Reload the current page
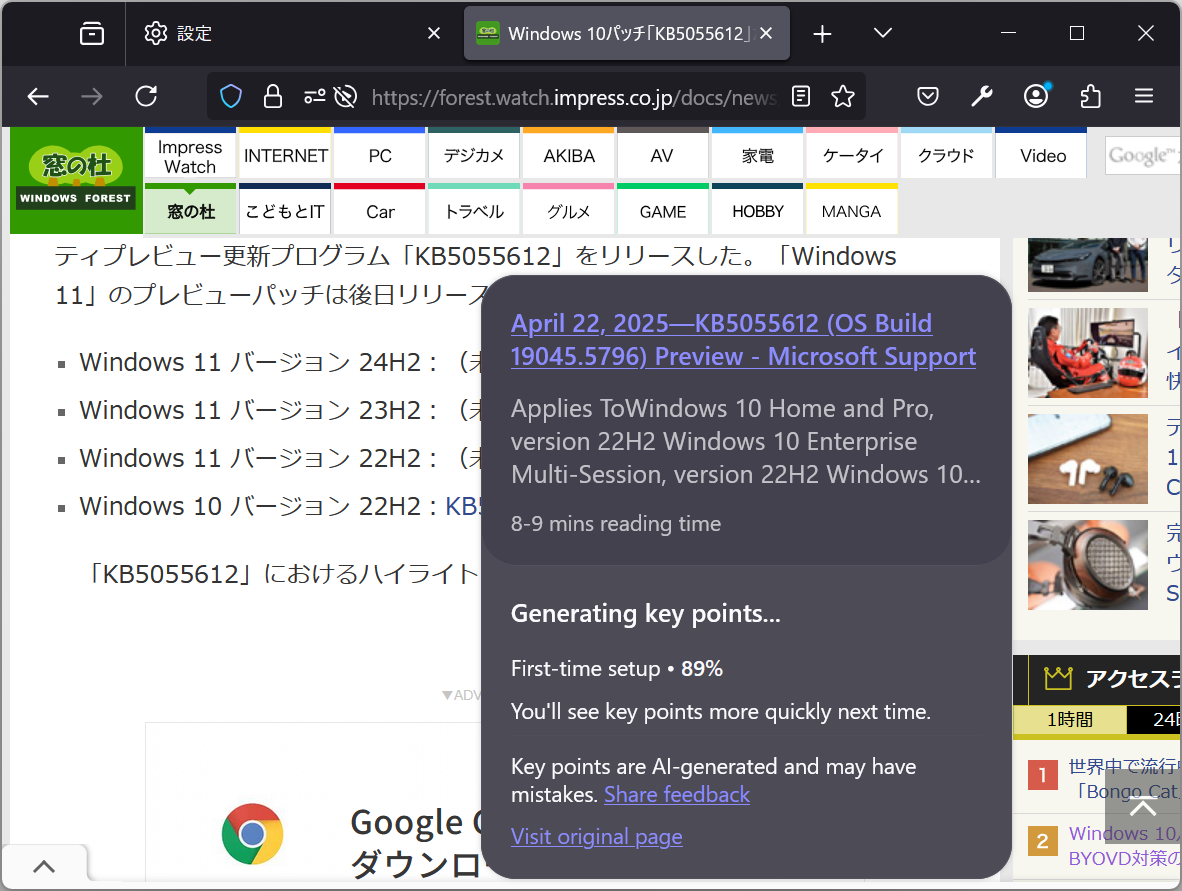This screenshot has height=891, width=1182. (x=146, y=96)
